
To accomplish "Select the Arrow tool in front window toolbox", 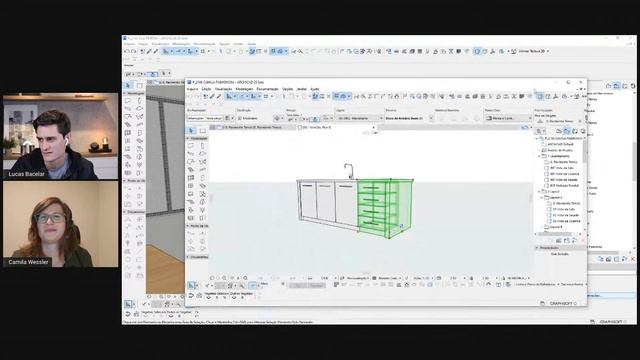I will (192, 131).
